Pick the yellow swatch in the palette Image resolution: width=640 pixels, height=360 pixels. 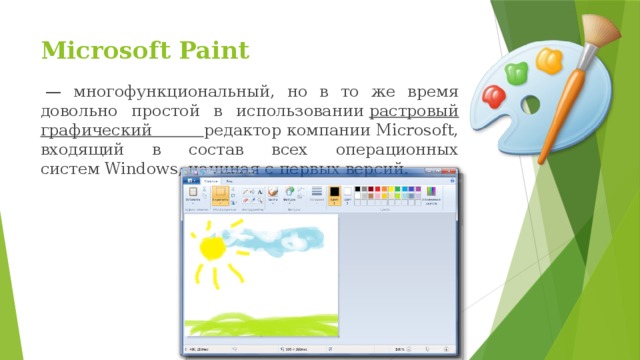coord(391,189)
